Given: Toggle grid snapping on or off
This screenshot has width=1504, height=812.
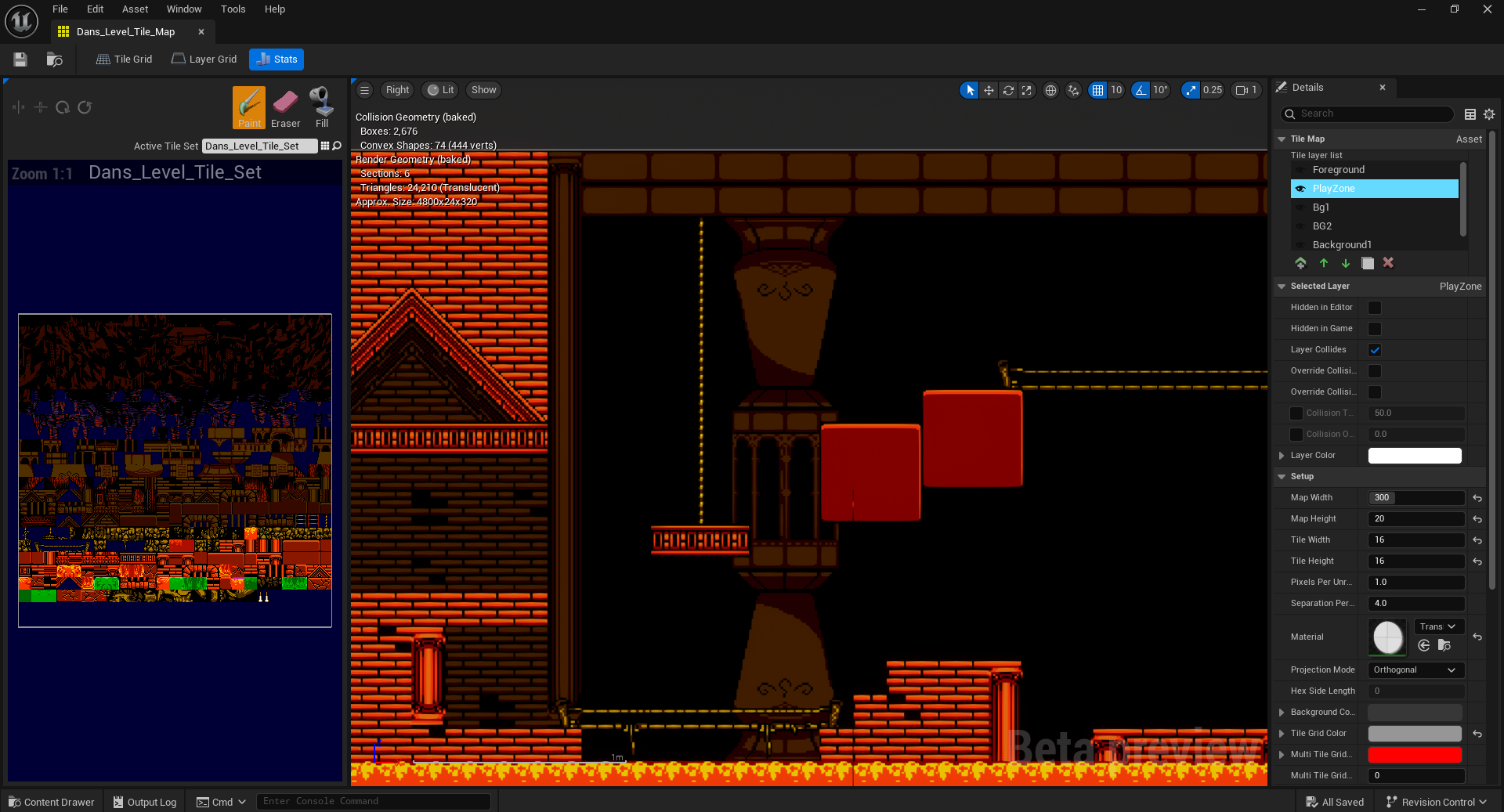Looking at the screenshot, I should pos(1097,90).
